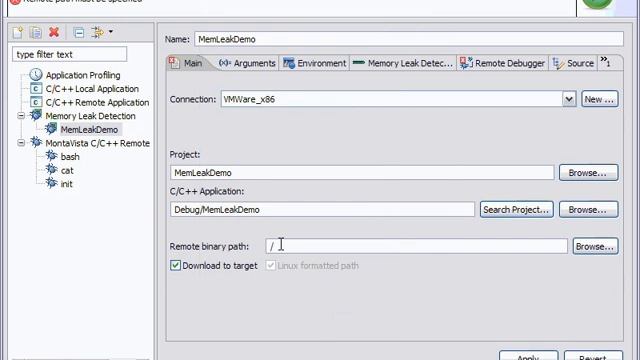The image size is (640, 360).
Task: Select C/C++ Local Application tree entry
Action: coord(92,89)
